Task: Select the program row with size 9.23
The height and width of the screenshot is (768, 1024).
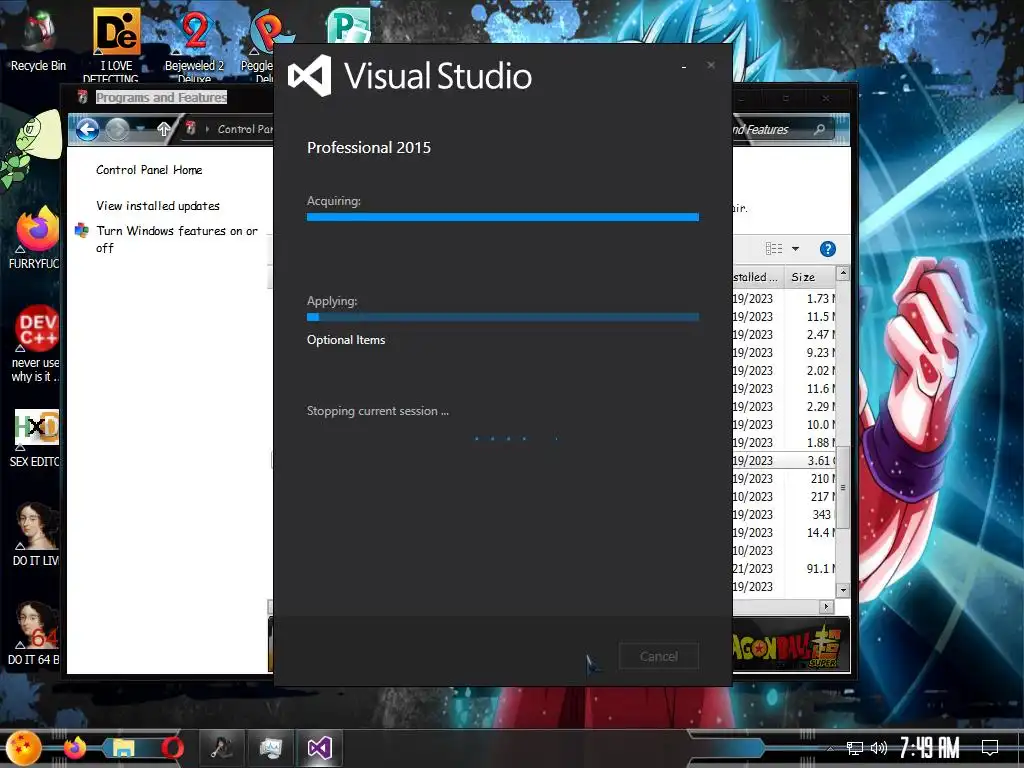Action: [784, 353]
